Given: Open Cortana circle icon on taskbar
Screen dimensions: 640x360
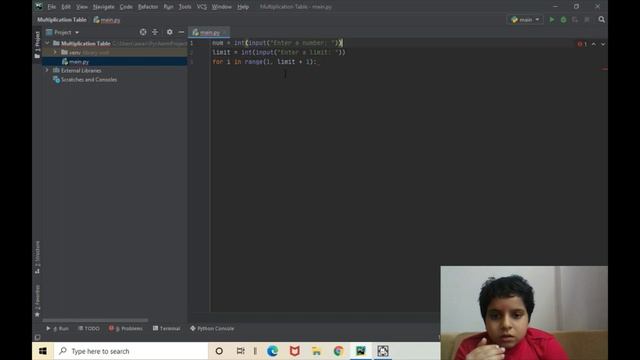Looking at the screenshot, I should [219, 351].
